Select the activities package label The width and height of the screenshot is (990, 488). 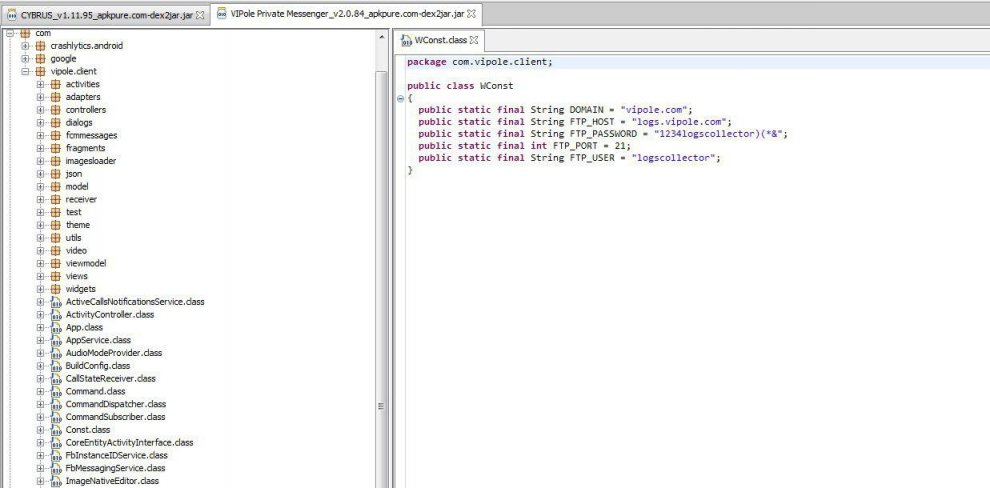(82, 84)
